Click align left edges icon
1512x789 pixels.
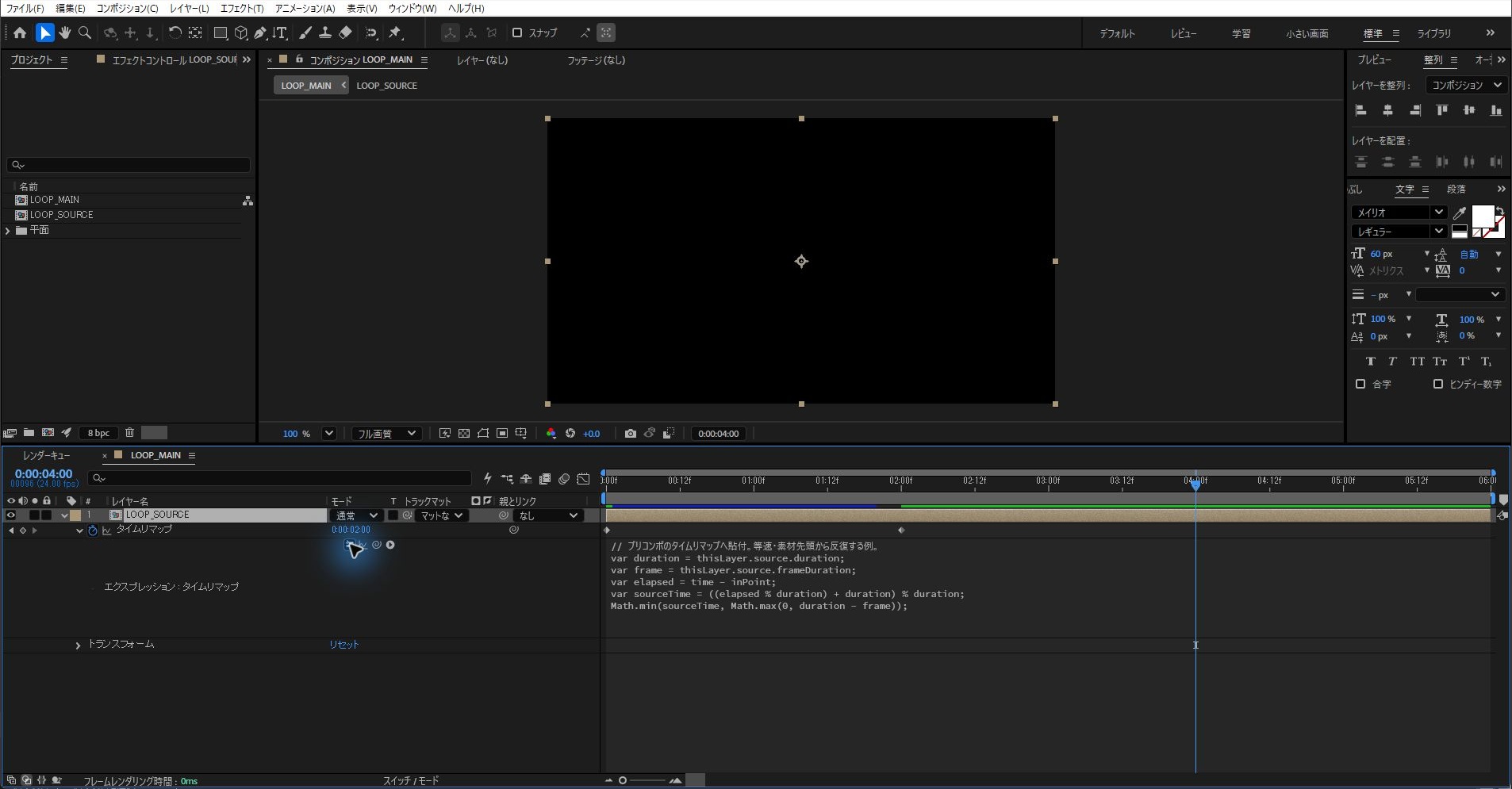tap(1361, 110)
